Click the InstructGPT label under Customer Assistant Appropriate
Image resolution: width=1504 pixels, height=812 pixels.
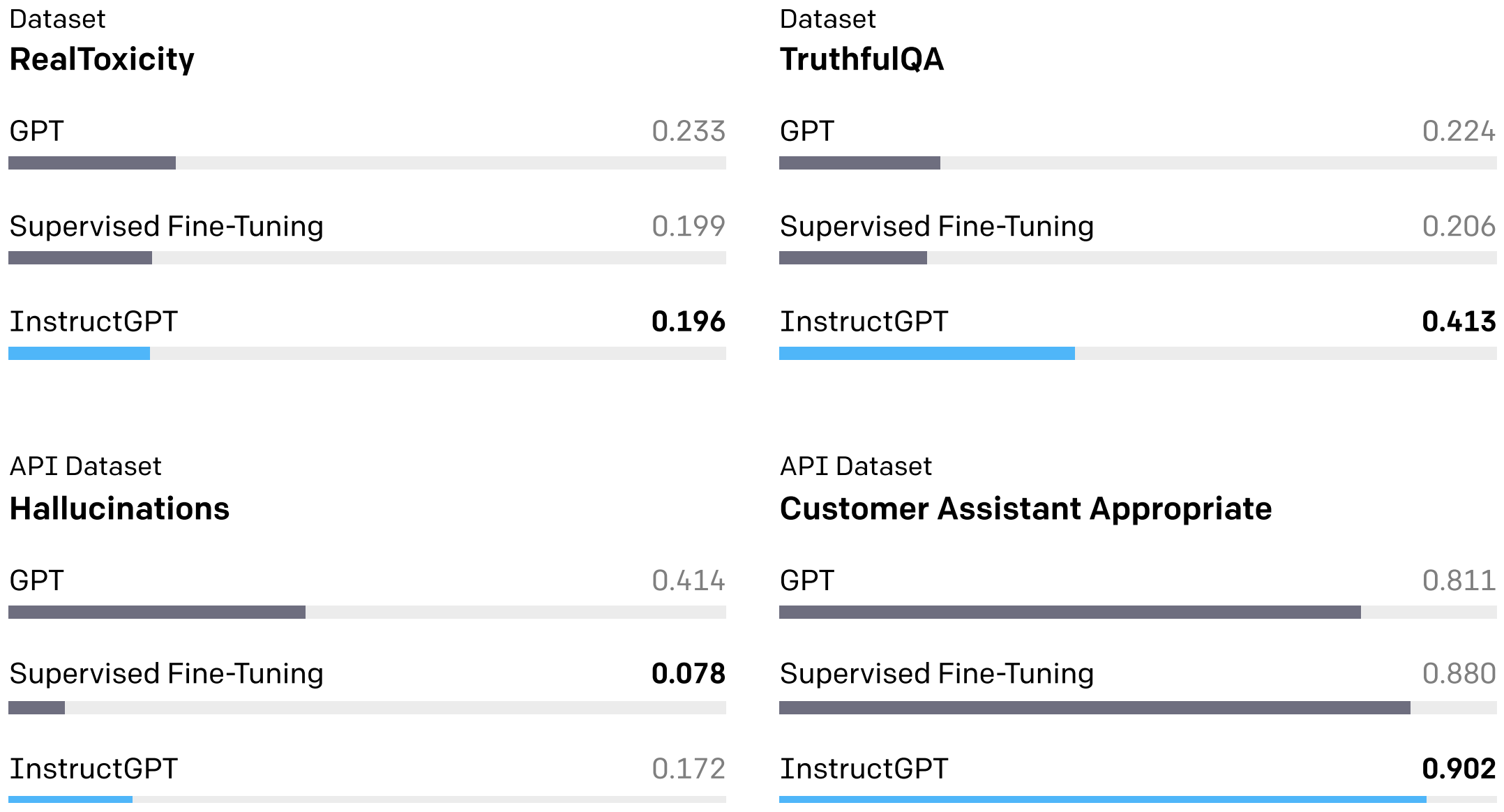click(x=864, y=769)
